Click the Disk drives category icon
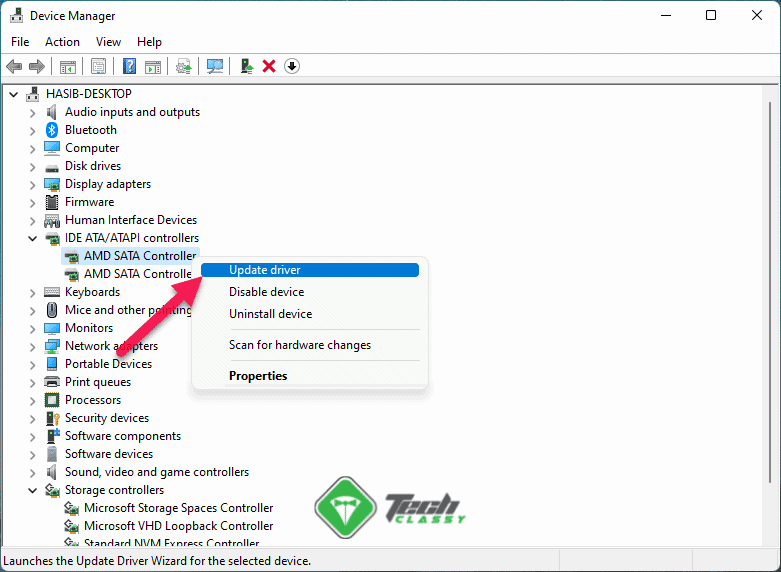781x572 pixels. pyautogui.click(x=52, y=167)
